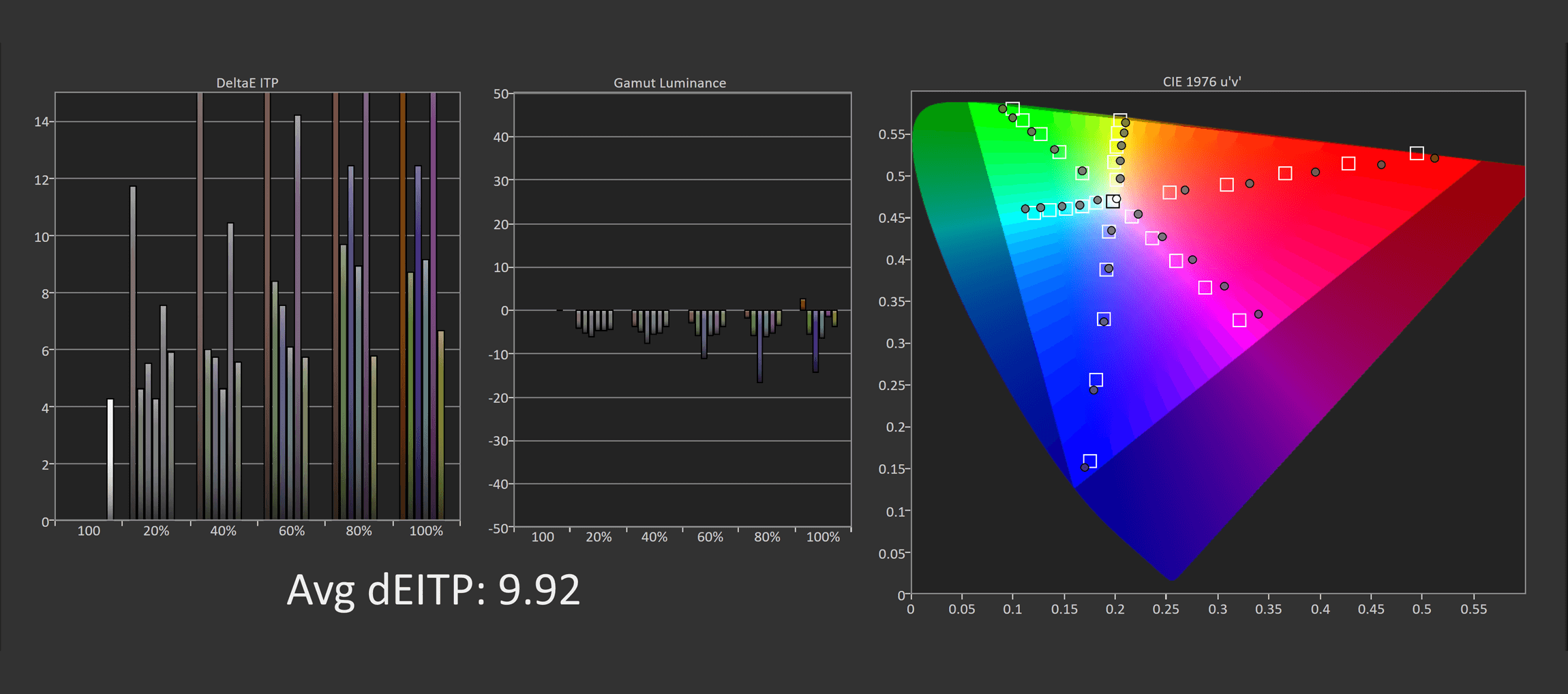Click the outermost magenta target square
Viewport: 1568px width, 694px height.
[x=1239, y=320]
